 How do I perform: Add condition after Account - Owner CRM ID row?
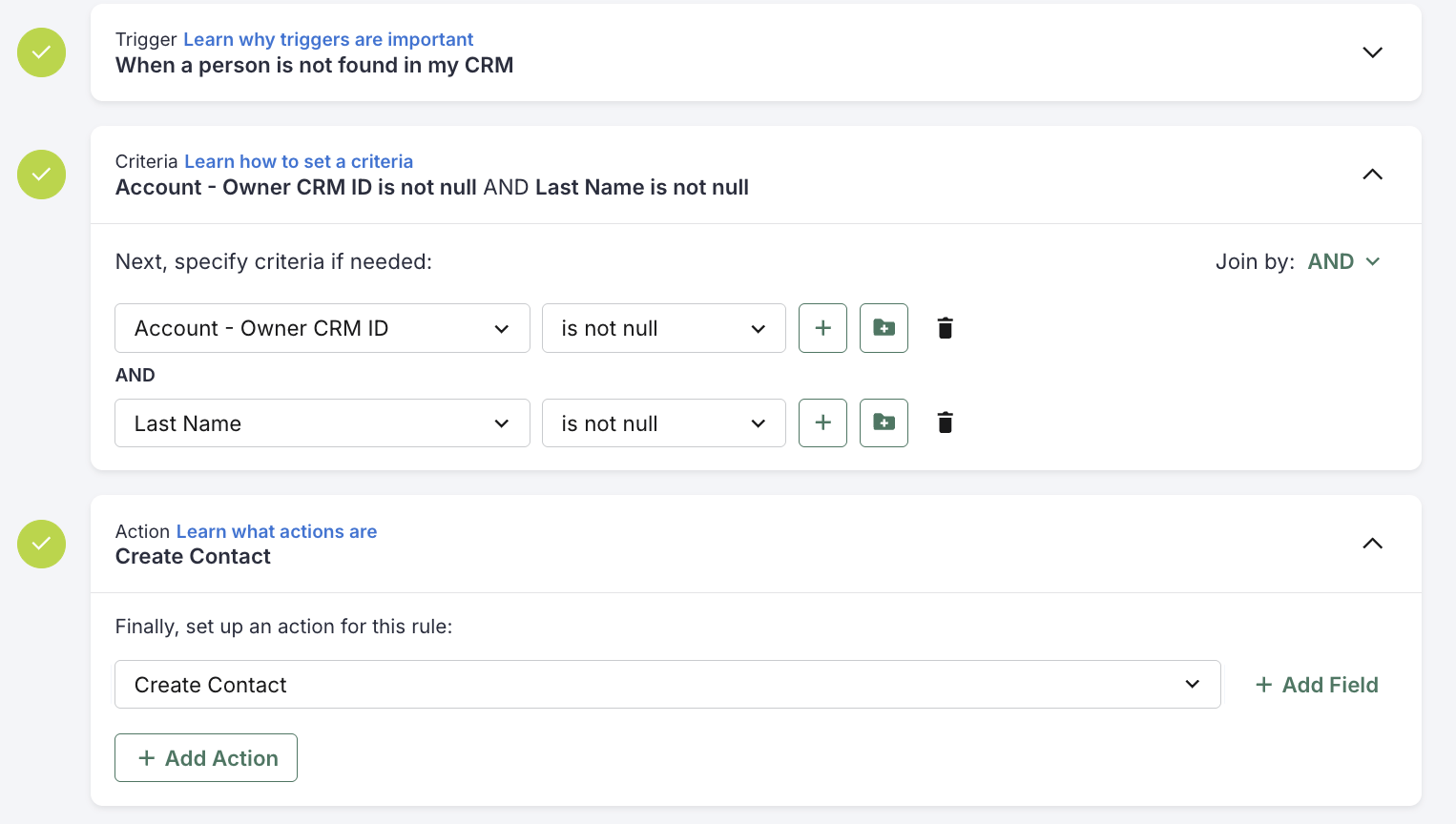(822, 328)
